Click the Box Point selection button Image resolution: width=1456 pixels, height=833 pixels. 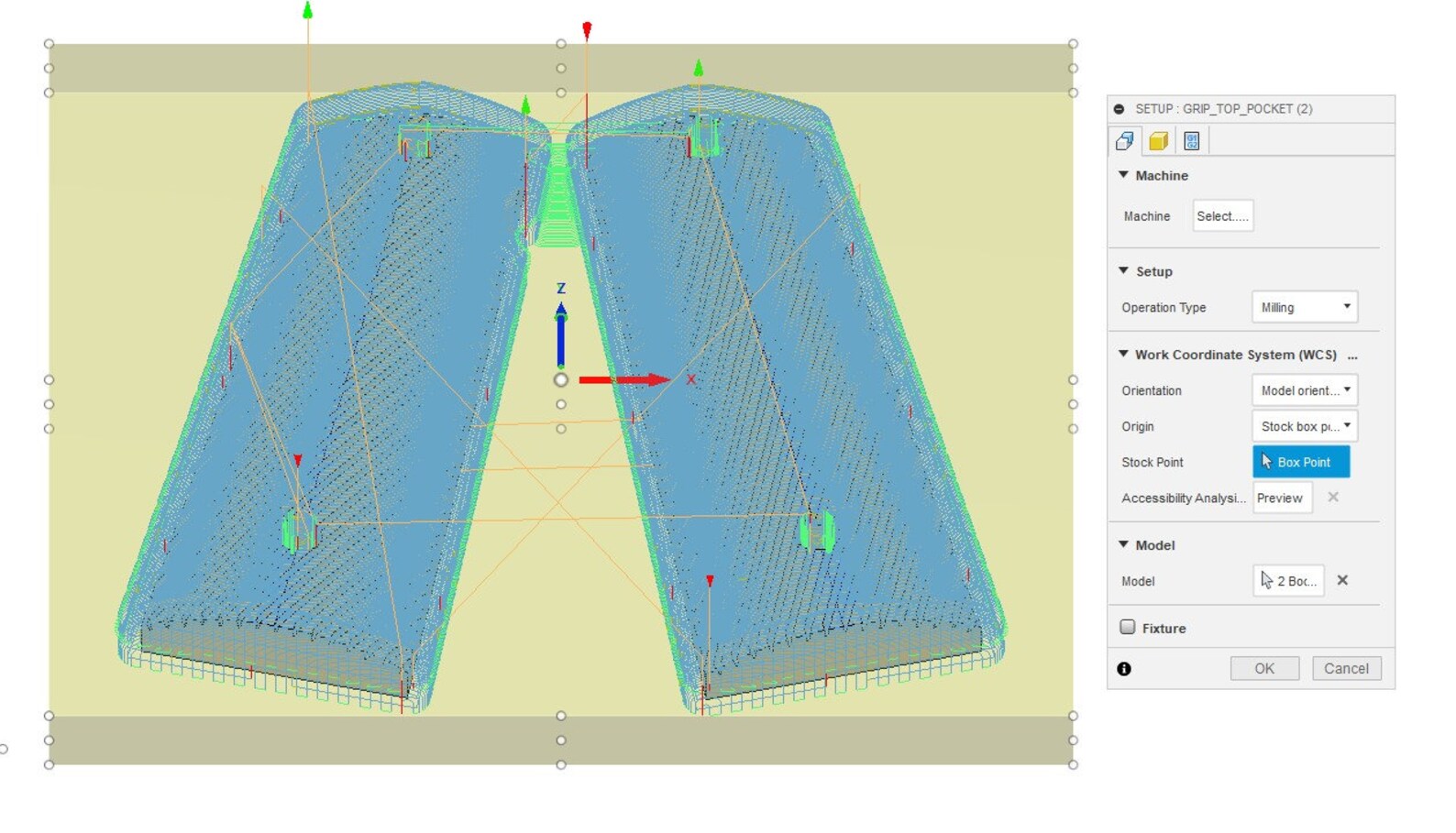click(x=1301, y=462)
